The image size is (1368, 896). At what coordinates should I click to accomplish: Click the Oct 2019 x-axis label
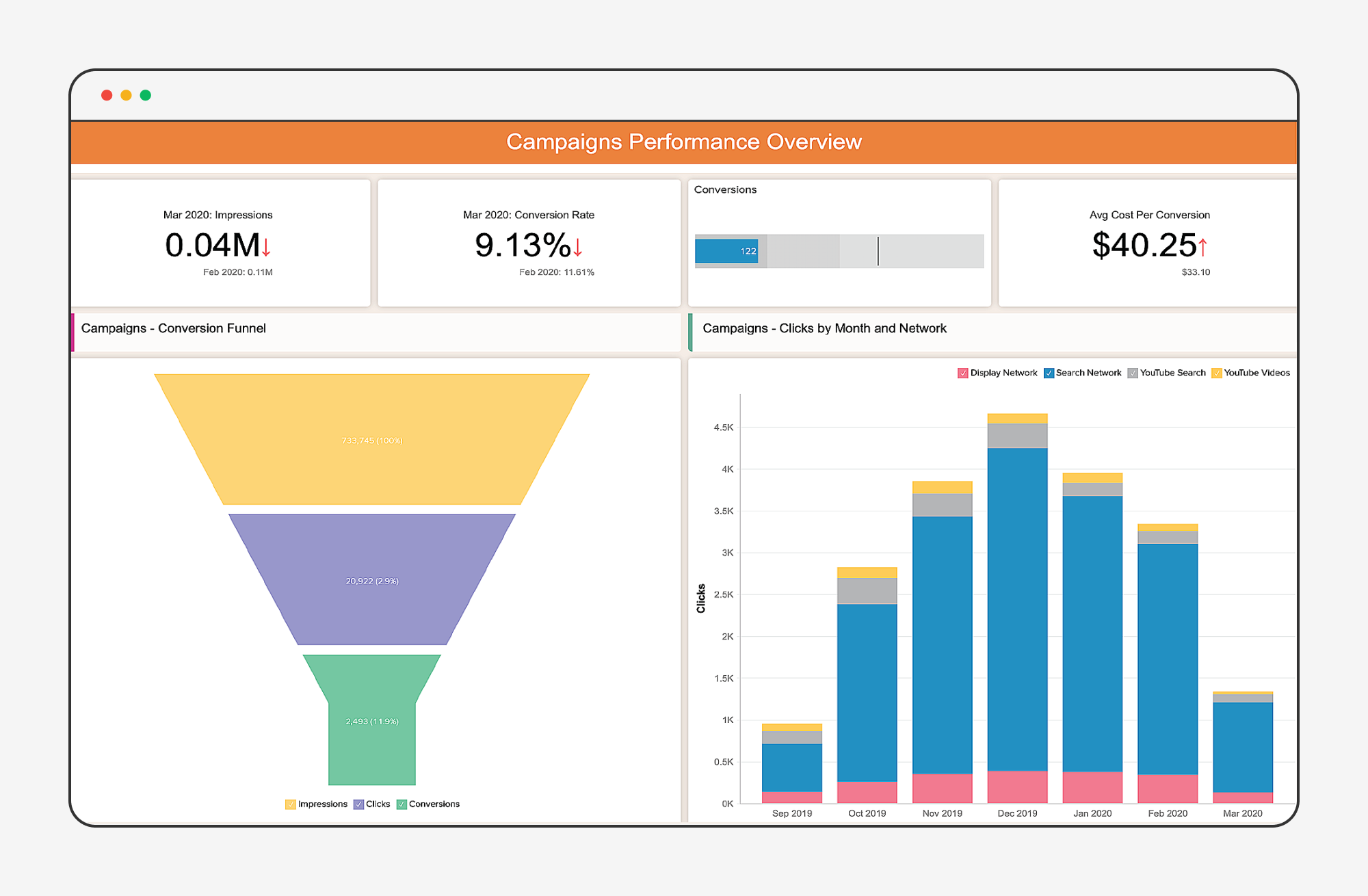click(867, 813)
